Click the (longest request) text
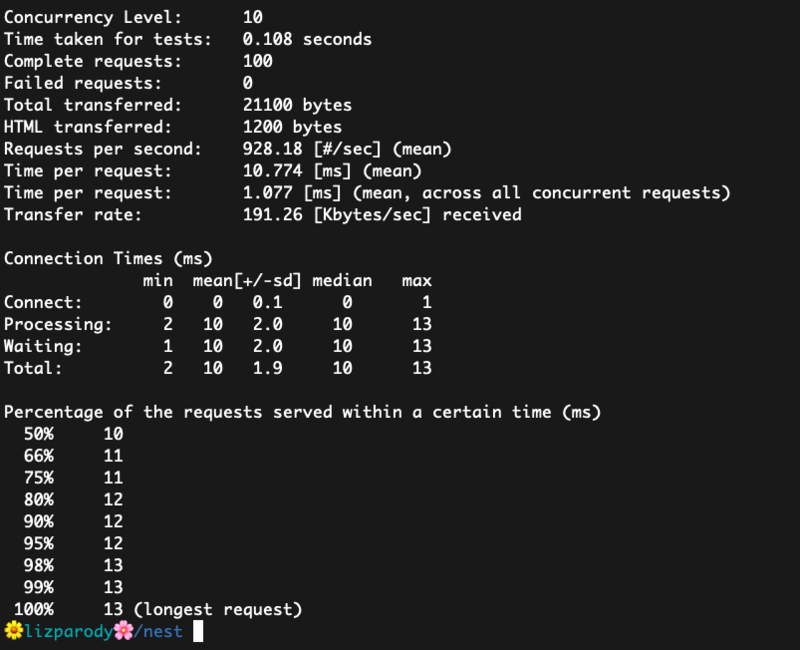This screenshot has height=650, width=800. pyautogui.click(x=218, y=609)
